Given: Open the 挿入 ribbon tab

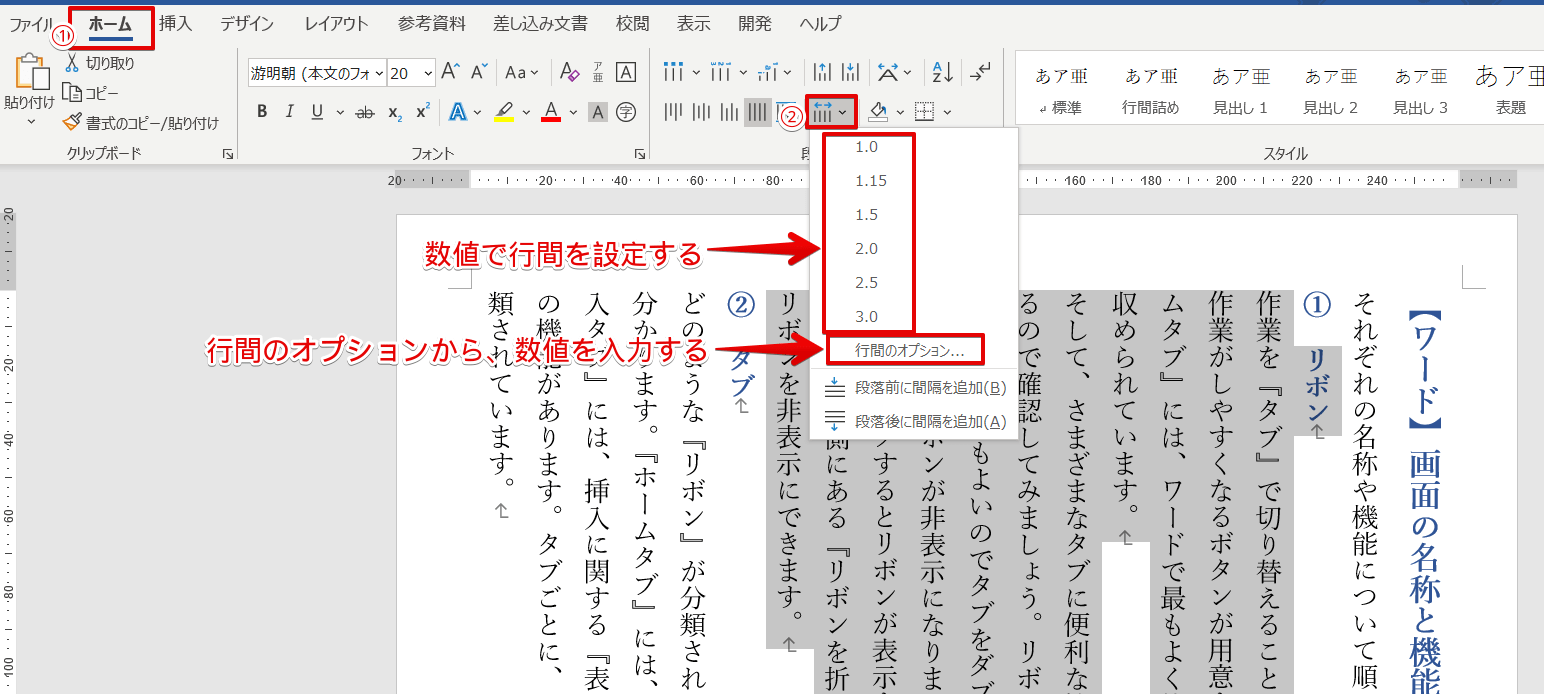Looking at the screenshot, I should tap(176, 23).
